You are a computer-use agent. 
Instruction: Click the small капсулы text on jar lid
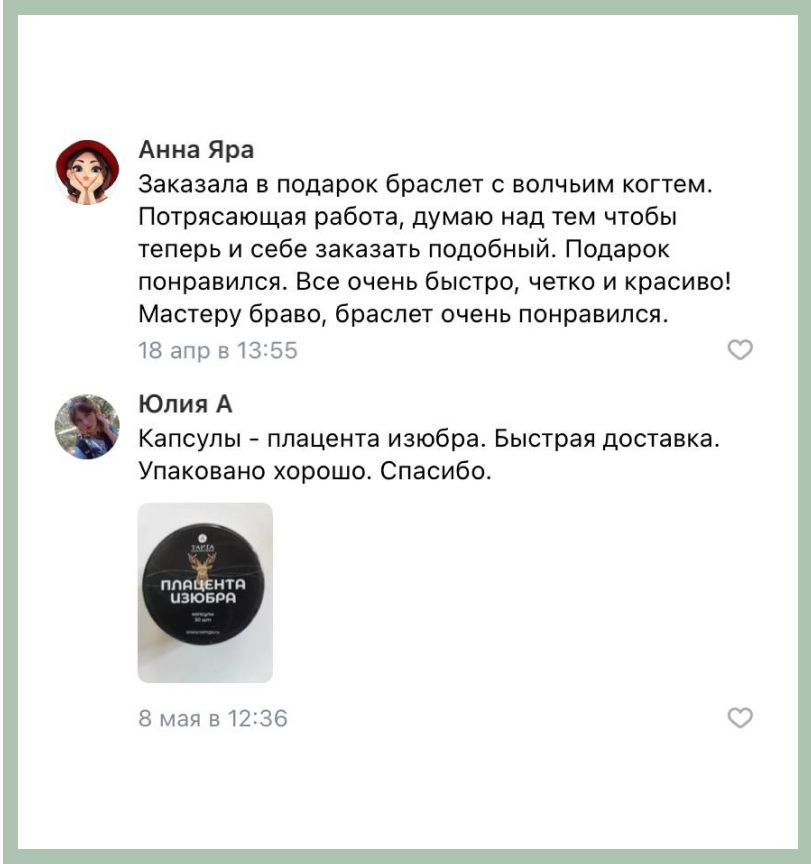(x=202, y=613)
